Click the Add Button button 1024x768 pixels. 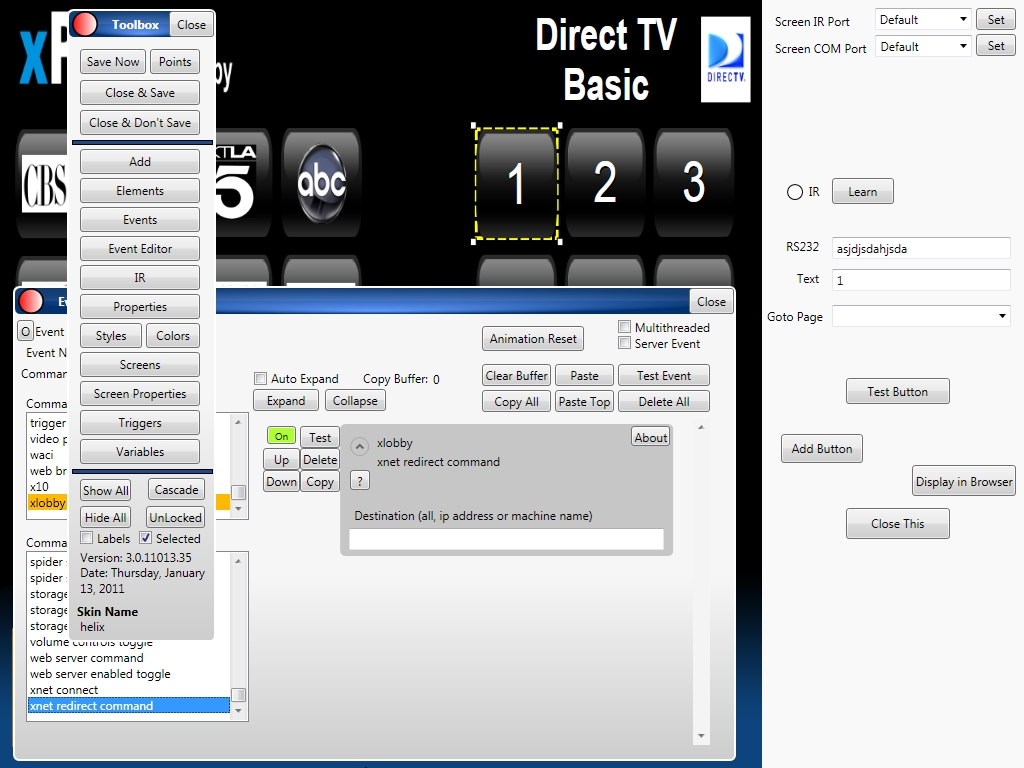822,449
